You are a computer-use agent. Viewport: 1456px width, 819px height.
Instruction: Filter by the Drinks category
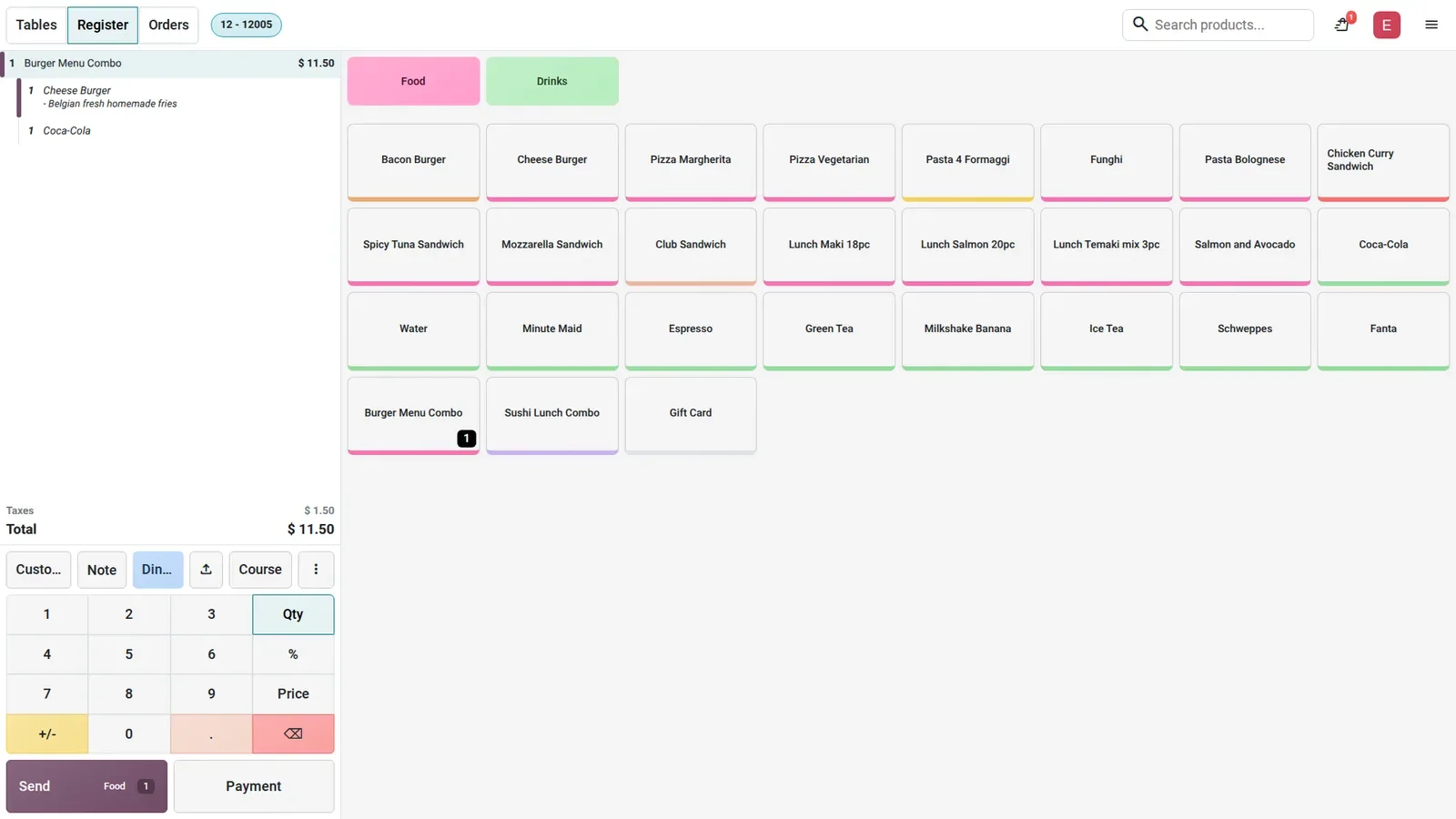[x=552, y=81]
